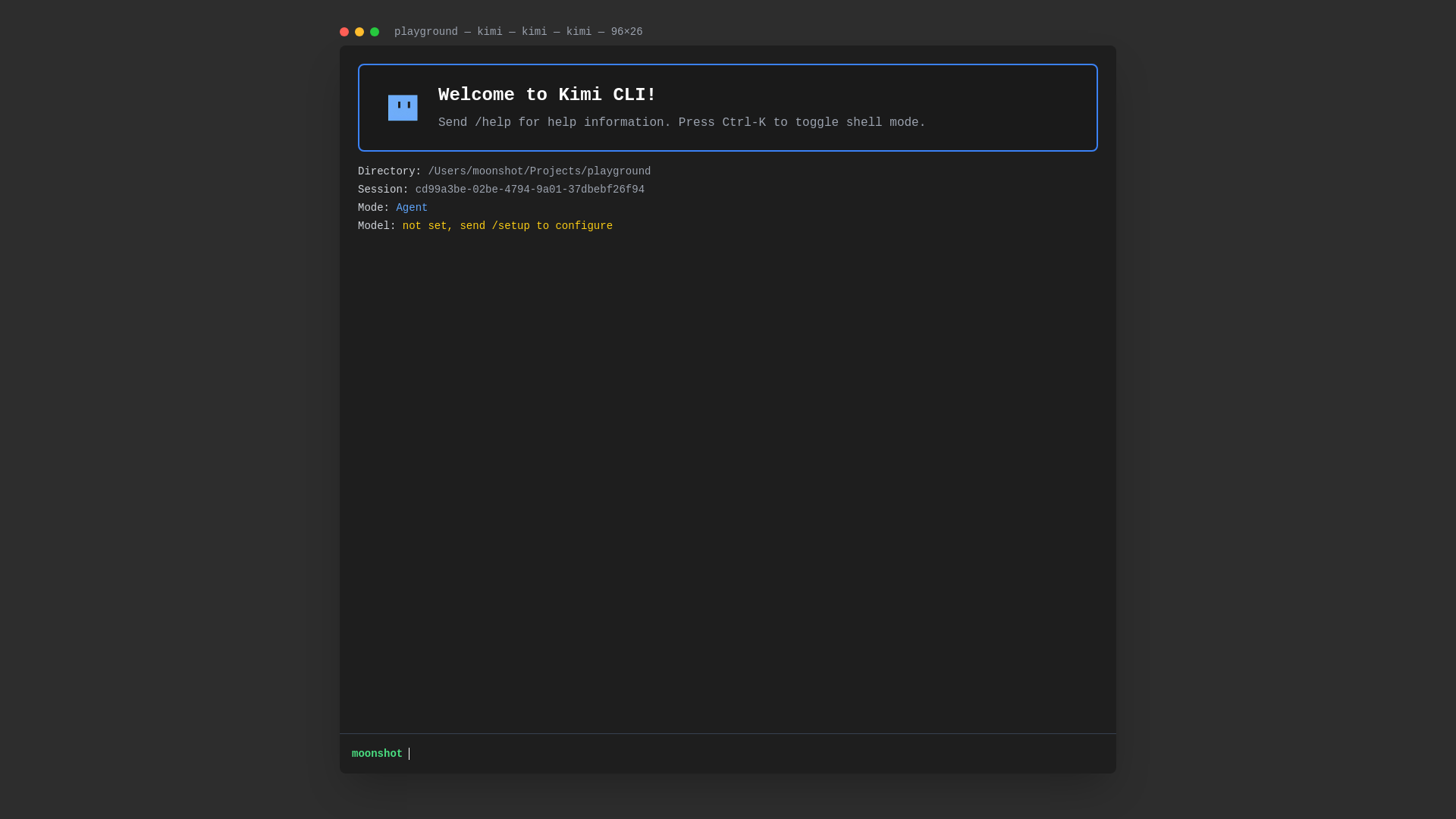Close the terminal window with red button

point(344,32)
